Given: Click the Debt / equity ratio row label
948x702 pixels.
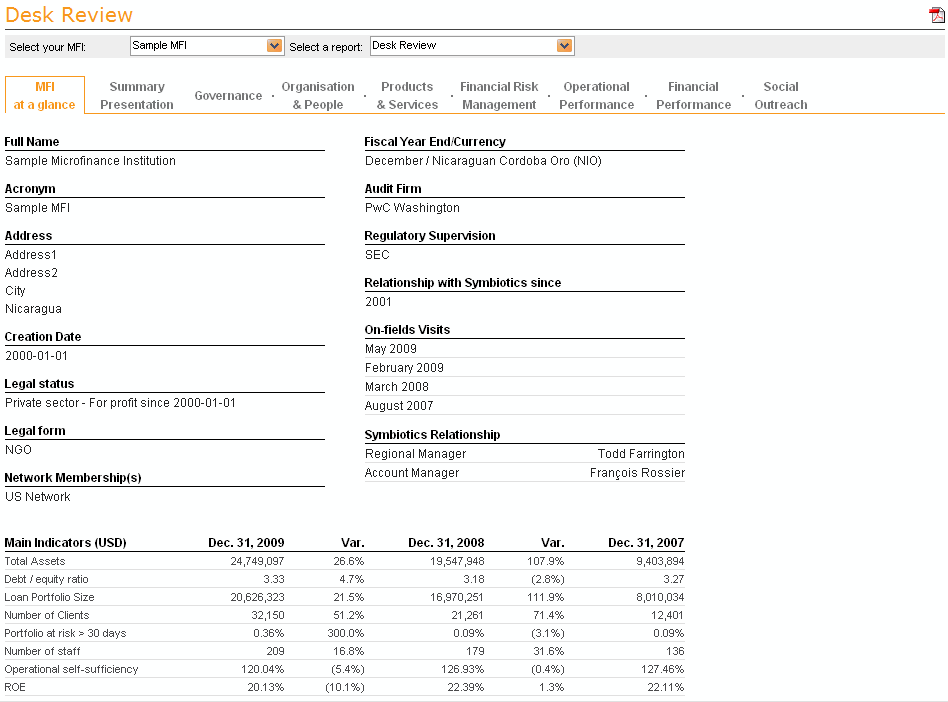Looking at the screenshot, I should 46,579.
